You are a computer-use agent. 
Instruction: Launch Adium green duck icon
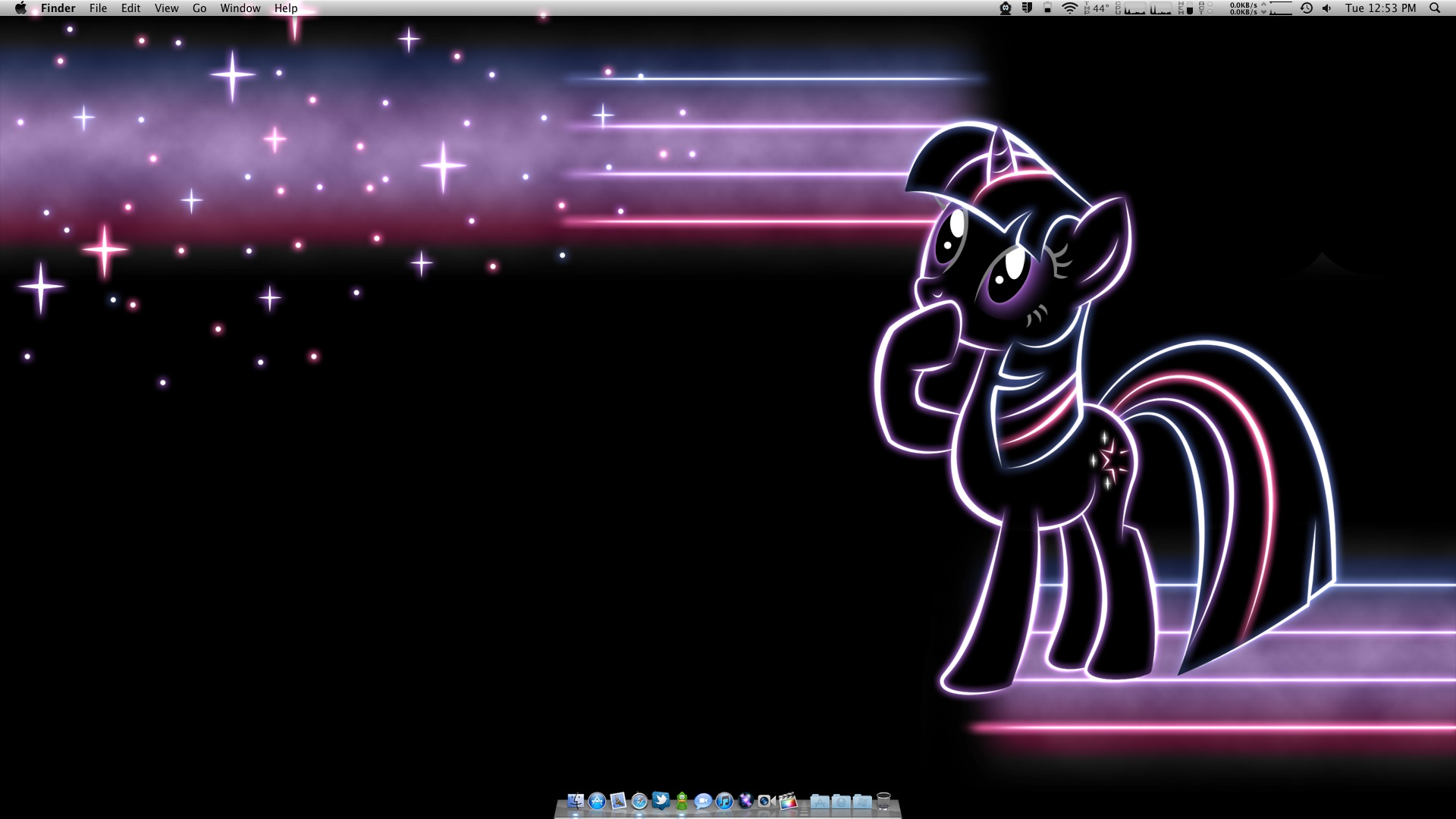(682, 801)
